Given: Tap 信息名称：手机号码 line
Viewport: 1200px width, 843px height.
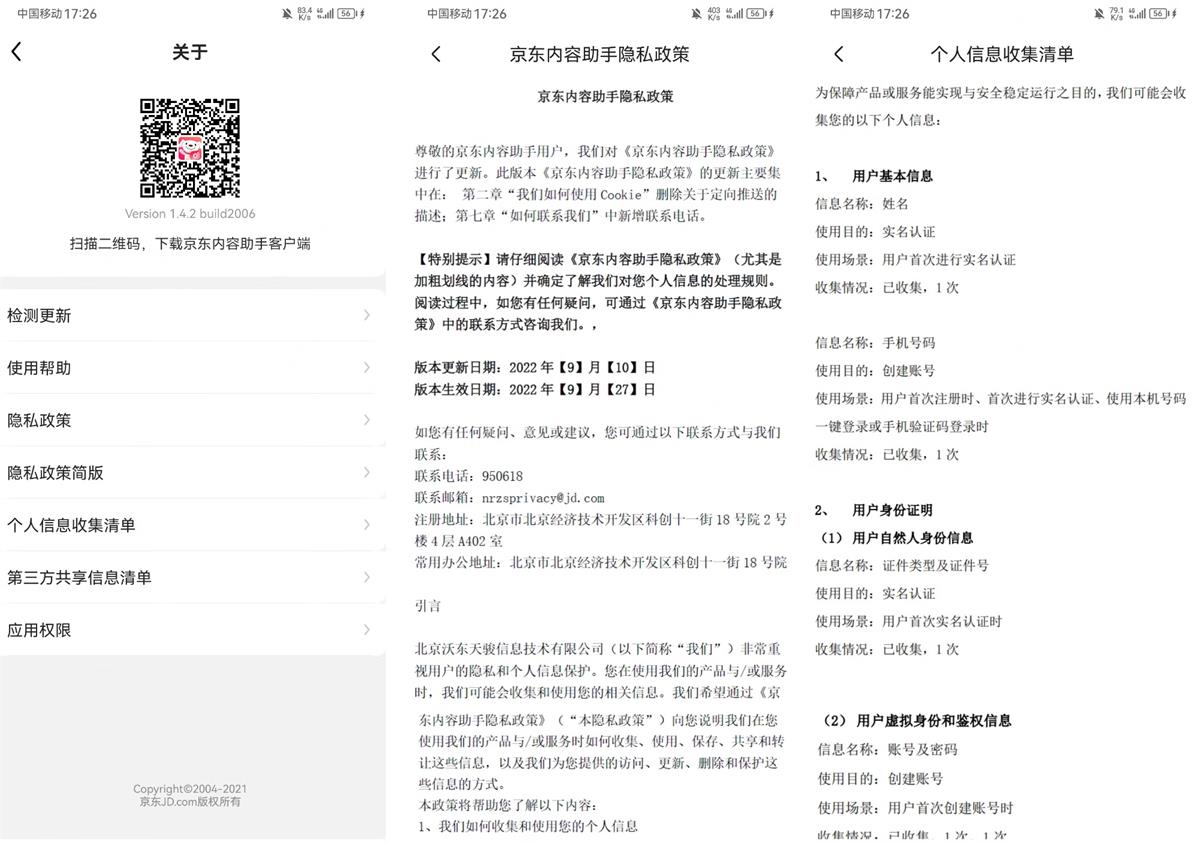Looking at the screenshot, I should [x=875, y=343].
